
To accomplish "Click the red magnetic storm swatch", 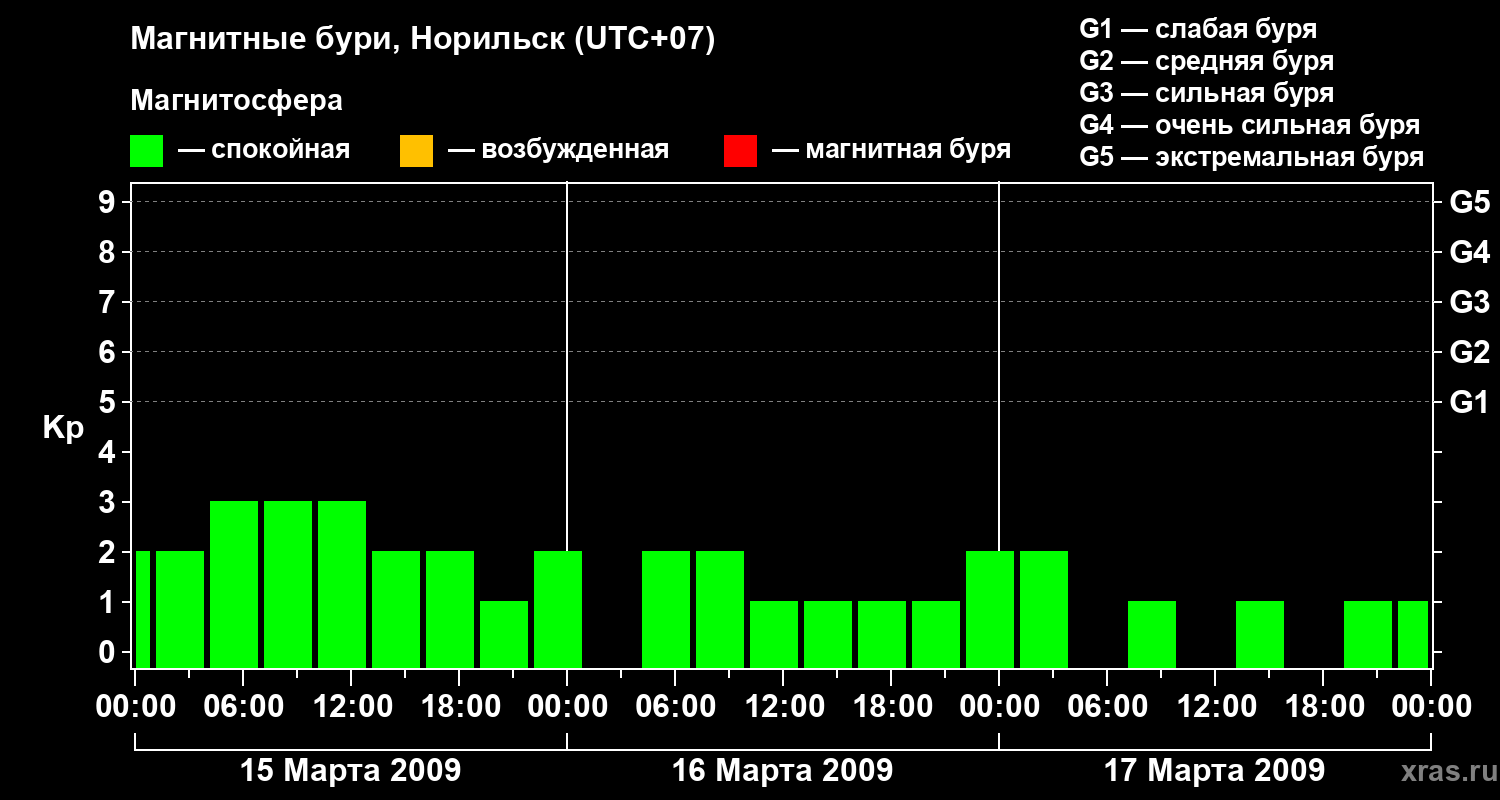I will 740,151.
